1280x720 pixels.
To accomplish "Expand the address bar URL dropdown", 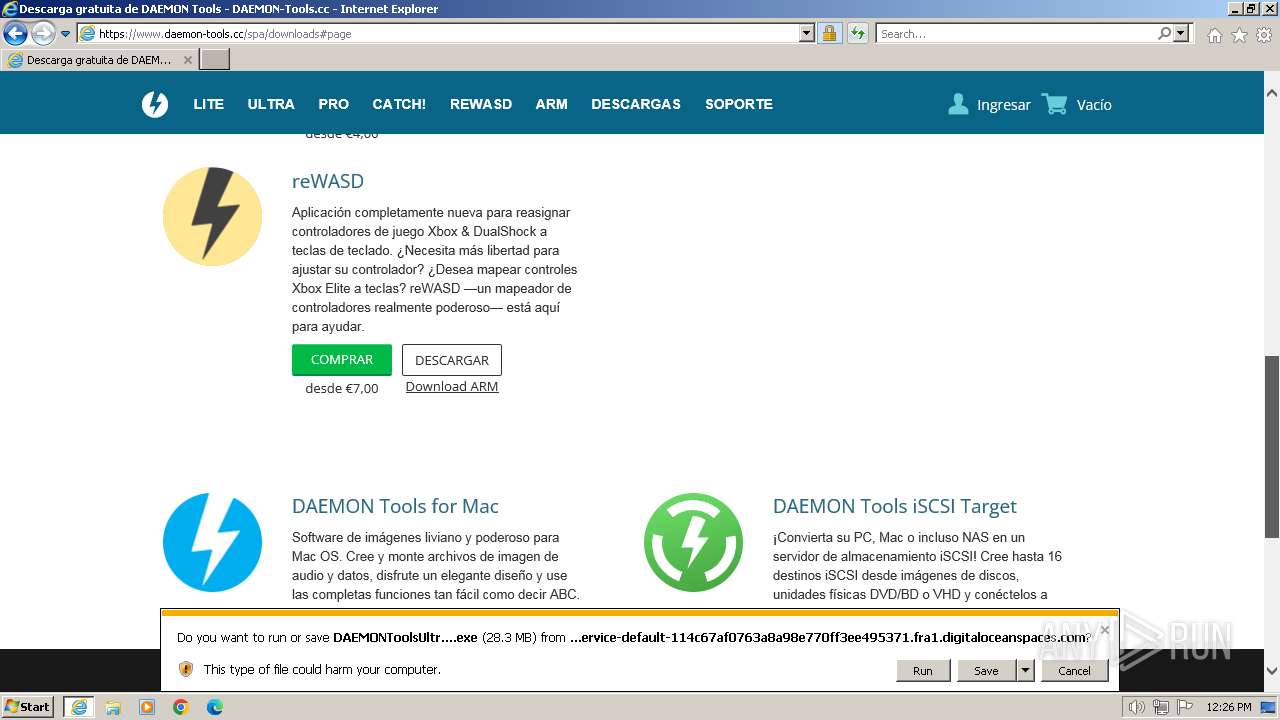I will pyautogui.click(x=807, y=33).
